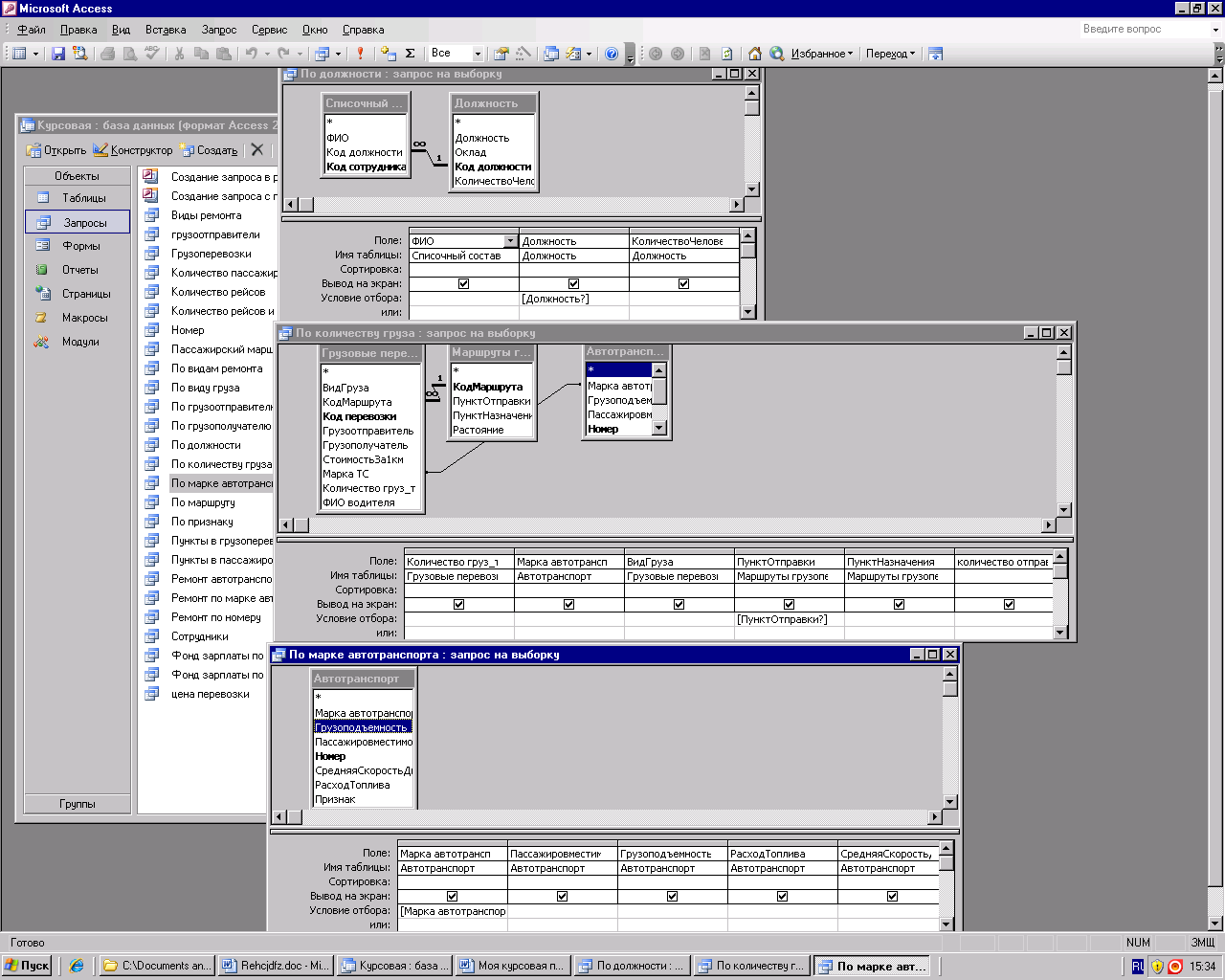The height and width of the screenshot is (980, 1225).
Task: Delete selected object with X icon
Action: (x=257, y=149)
